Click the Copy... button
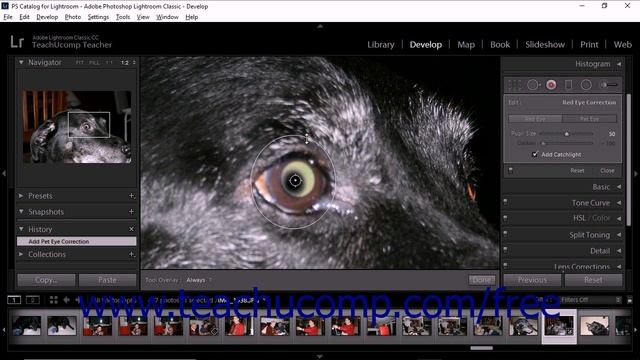The image size is (640, 360). (46, 280)
